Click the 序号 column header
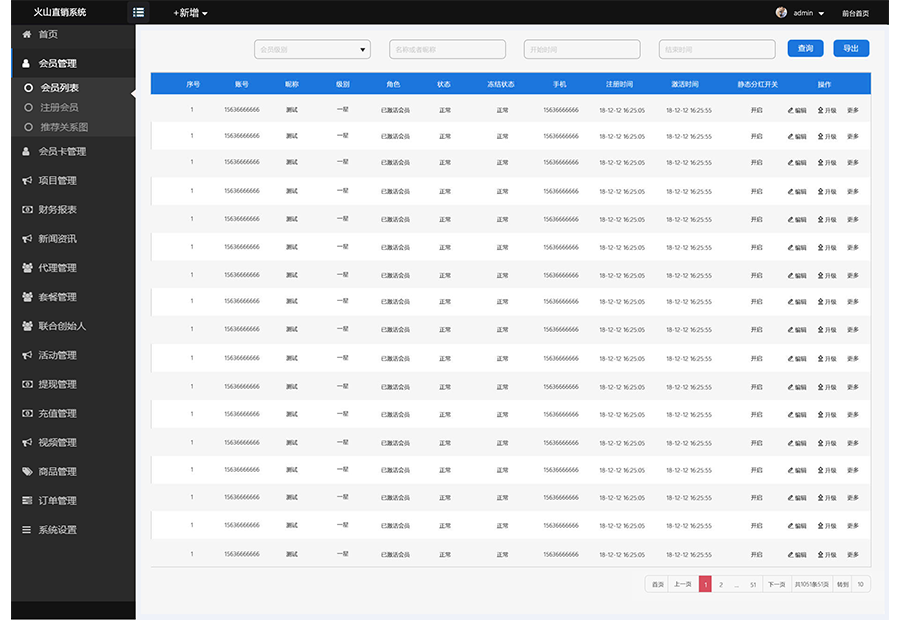 [193, 84]
